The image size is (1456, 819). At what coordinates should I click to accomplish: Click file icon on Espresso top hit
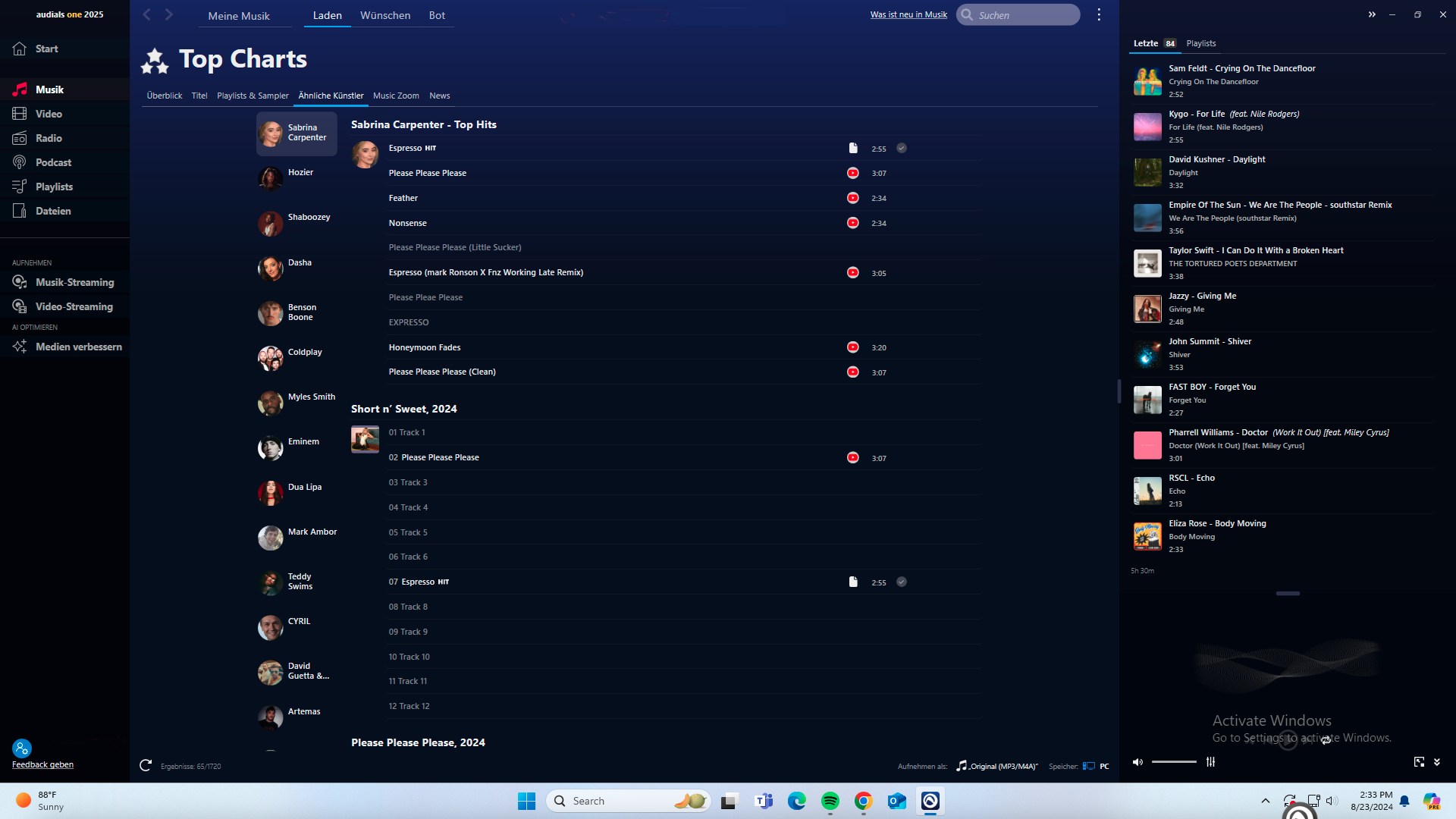point(853,148)
